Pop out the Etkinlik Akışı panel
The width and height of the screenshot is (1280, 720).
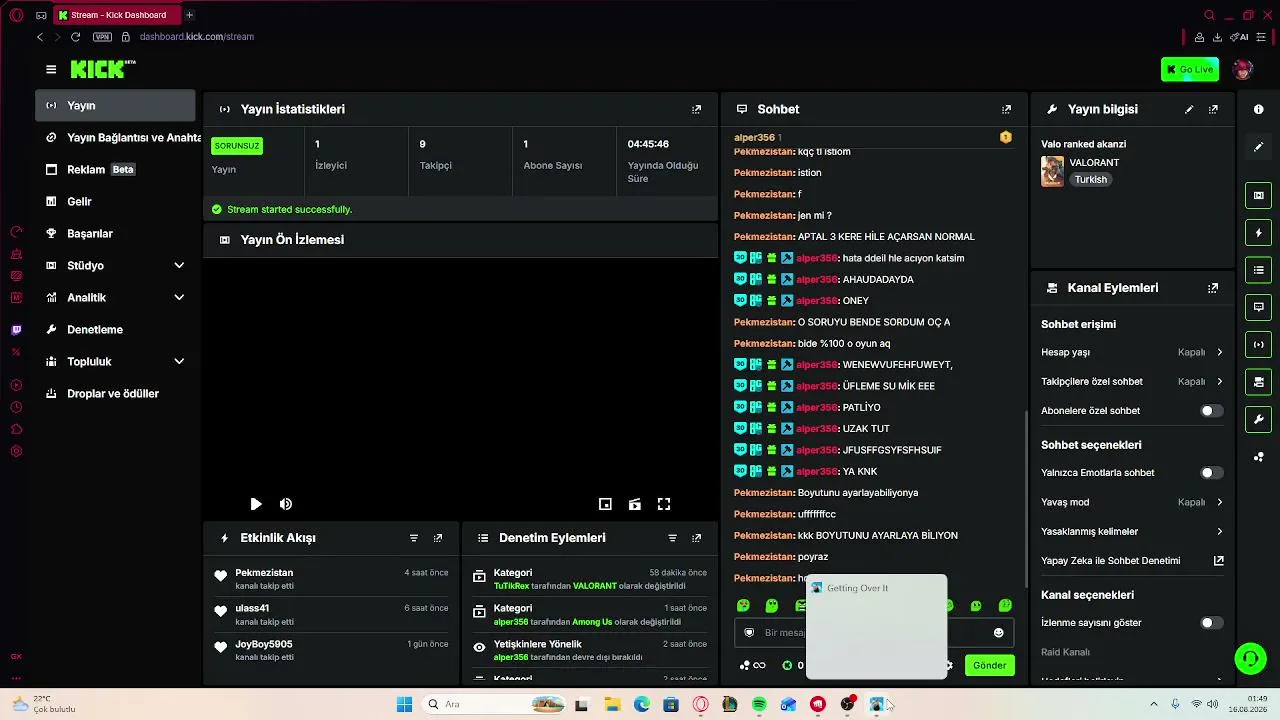click(x=438, y=538)
